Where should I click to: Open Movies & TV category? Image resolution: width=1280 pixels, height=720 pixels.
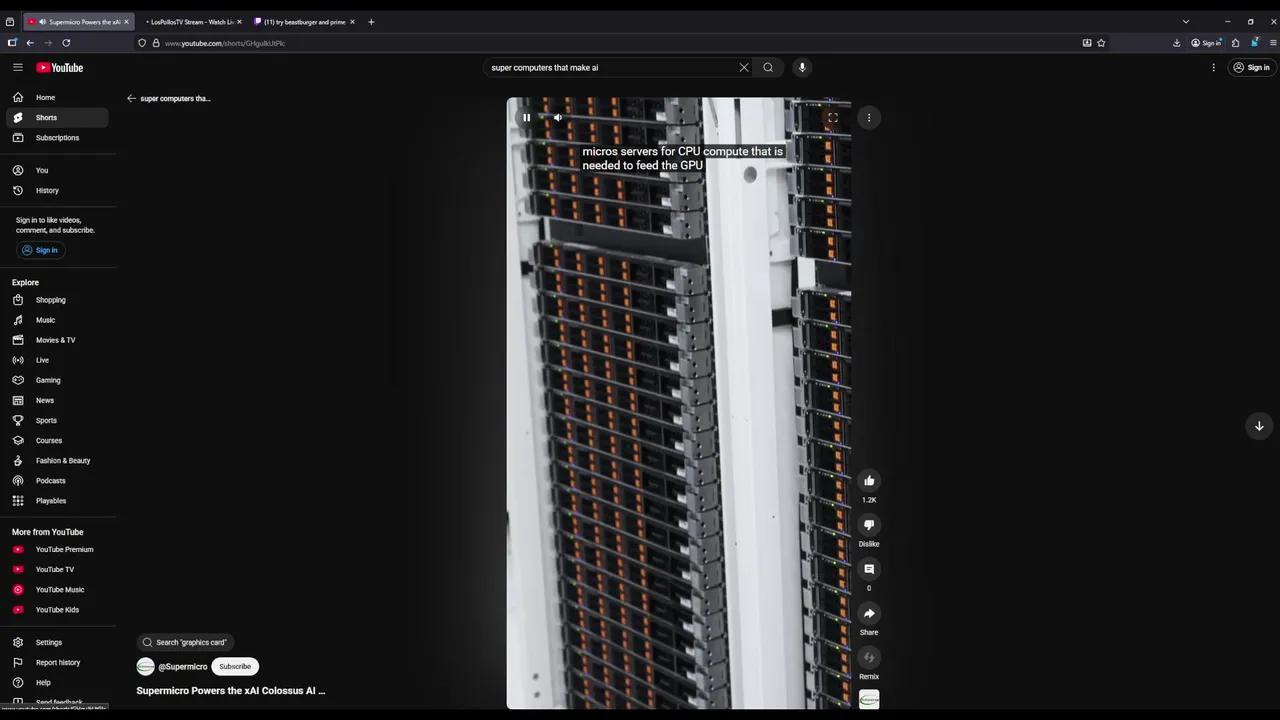pos(57,340)
